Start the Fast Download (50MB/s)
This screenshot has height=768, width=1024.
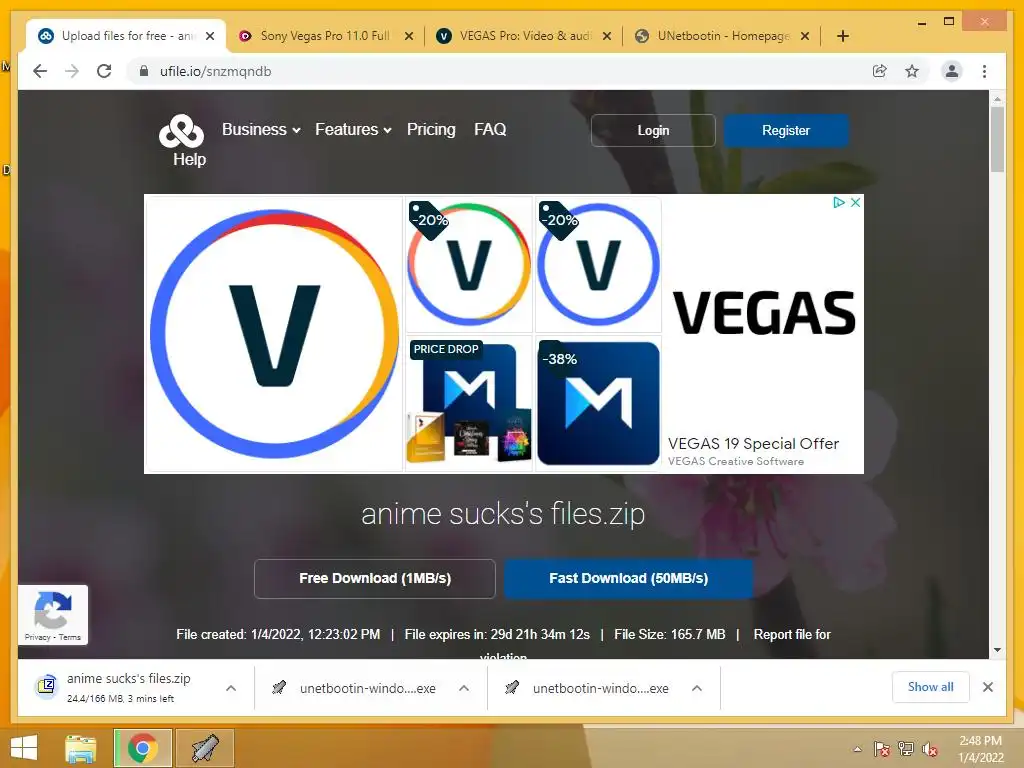628,579
